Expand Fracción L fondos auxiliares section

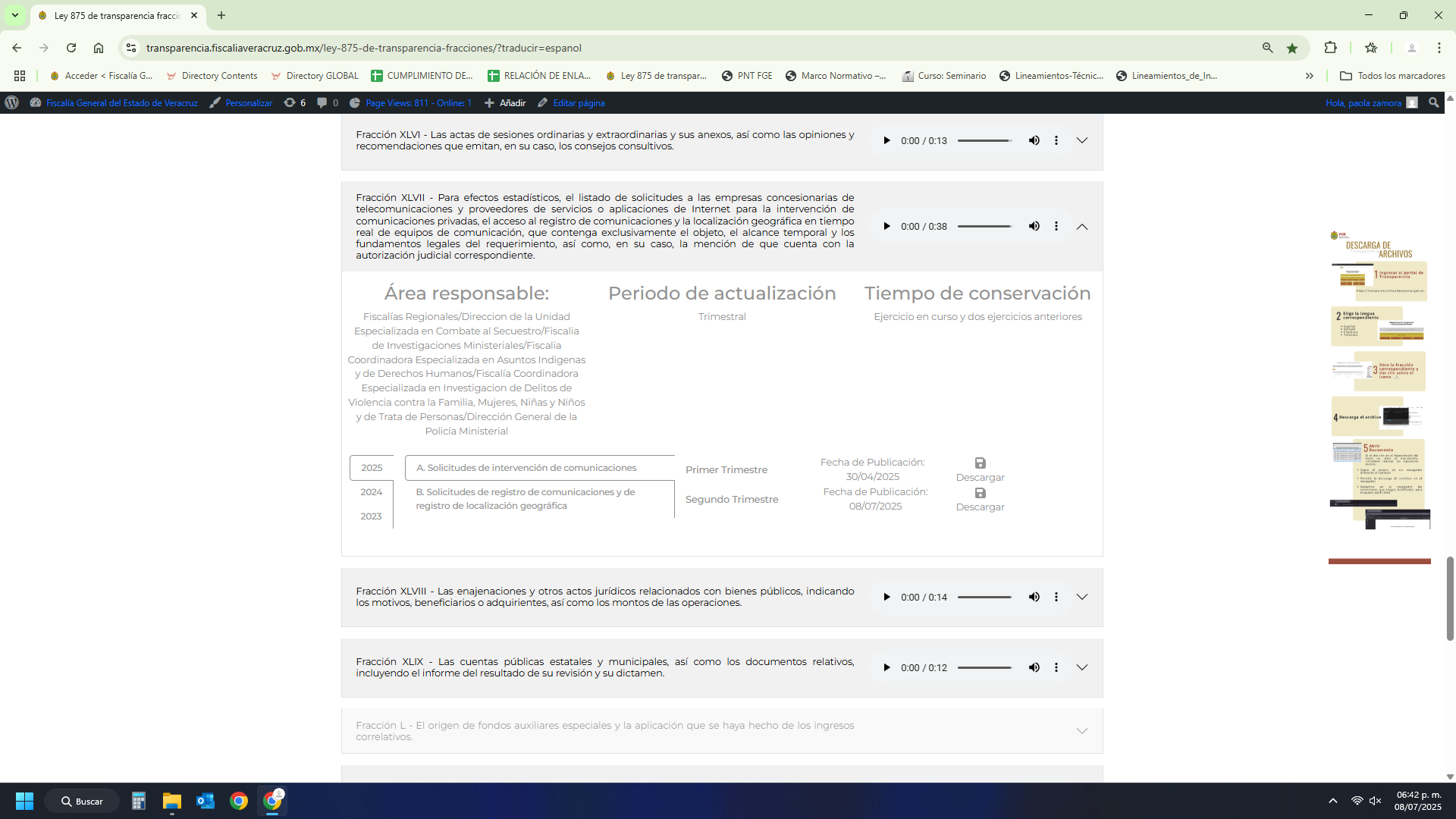1081,731
